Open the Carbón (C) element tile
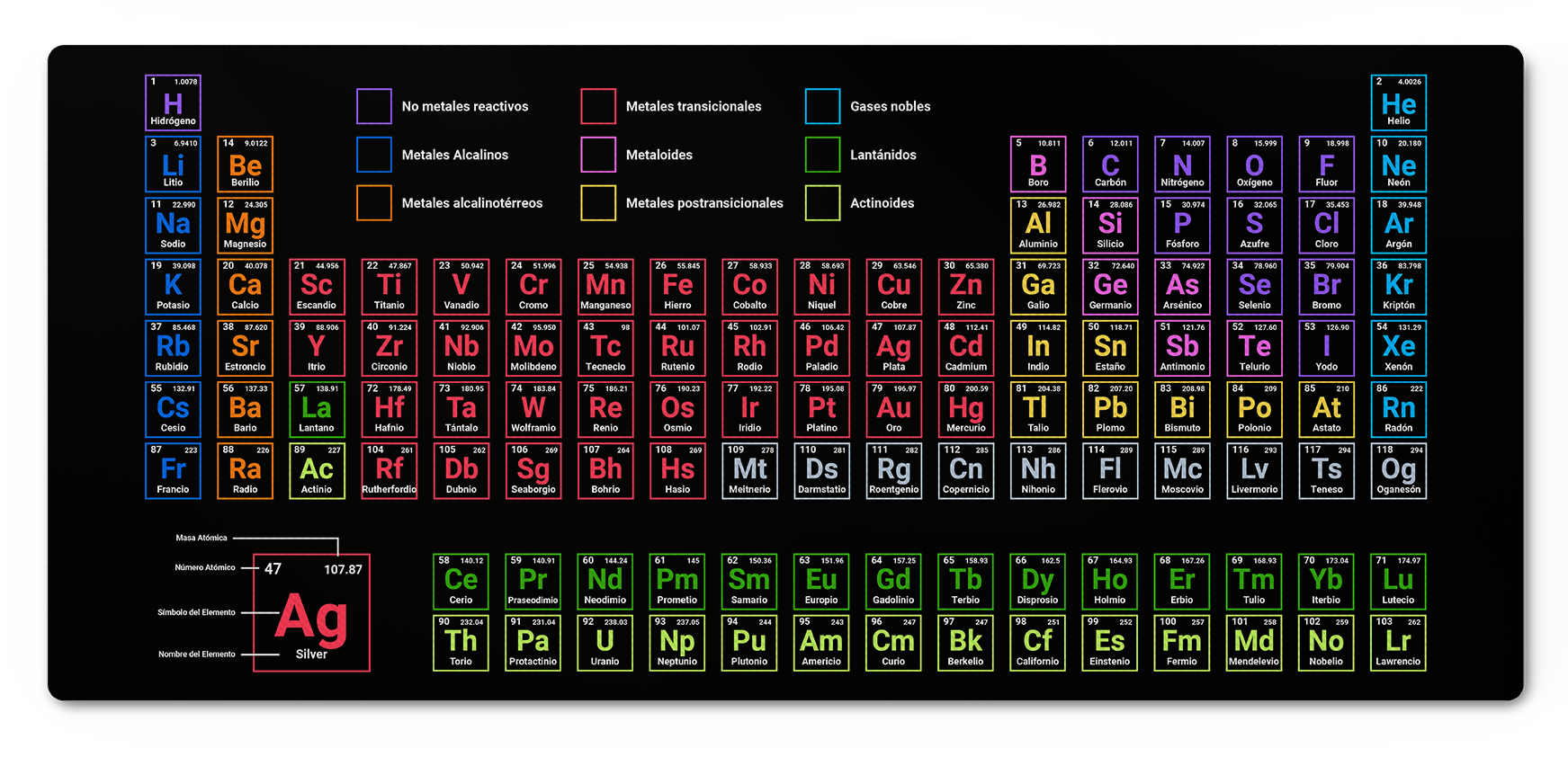1568x757 pixels. (x=1110, y=164)
